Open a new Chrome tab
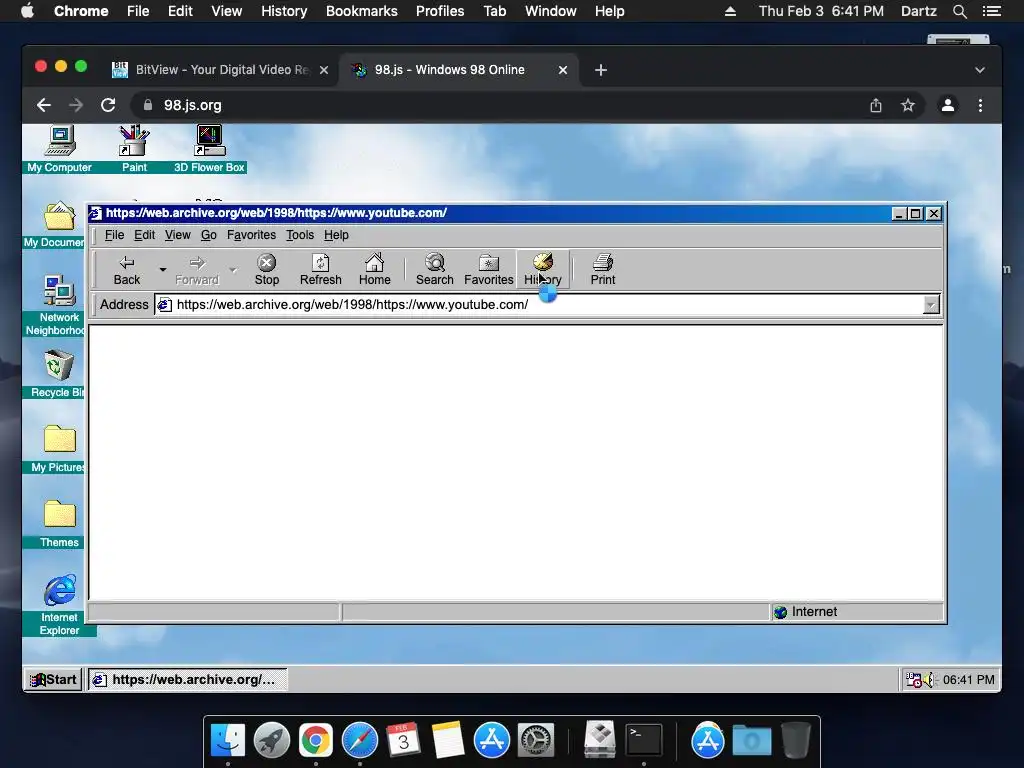Viewport: 1024px width, 768px height. [601, 70]
